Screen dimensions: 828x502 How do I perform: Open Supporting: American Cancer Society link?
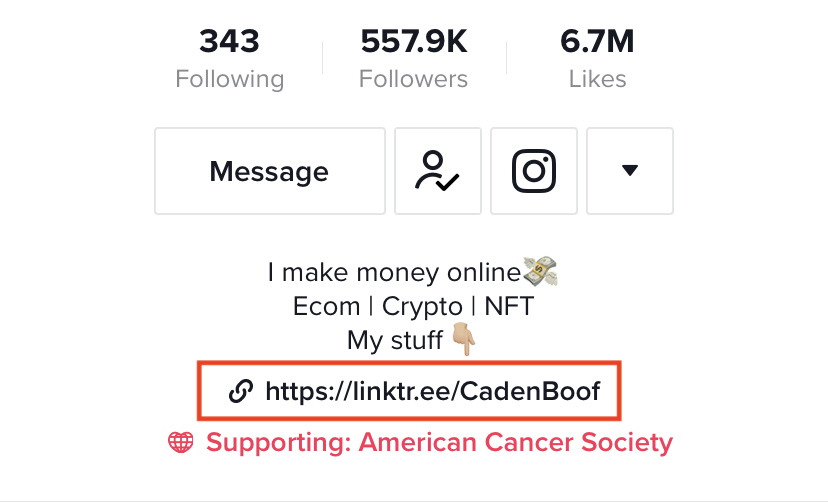(439, 442)
